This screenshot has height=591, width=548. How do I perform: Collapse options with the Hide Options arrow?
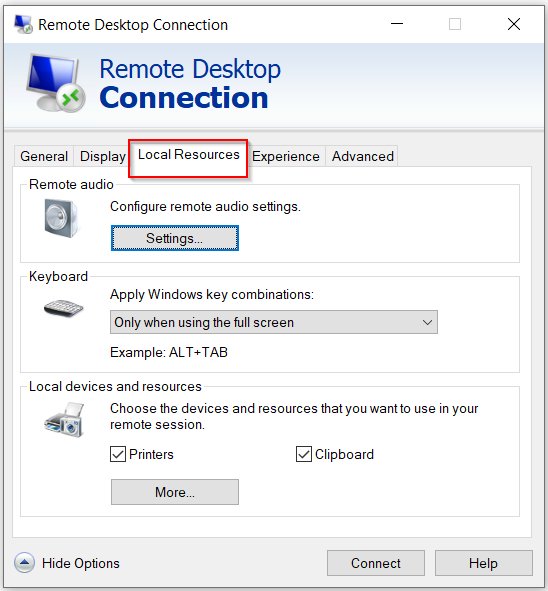[x=24, y=563]
